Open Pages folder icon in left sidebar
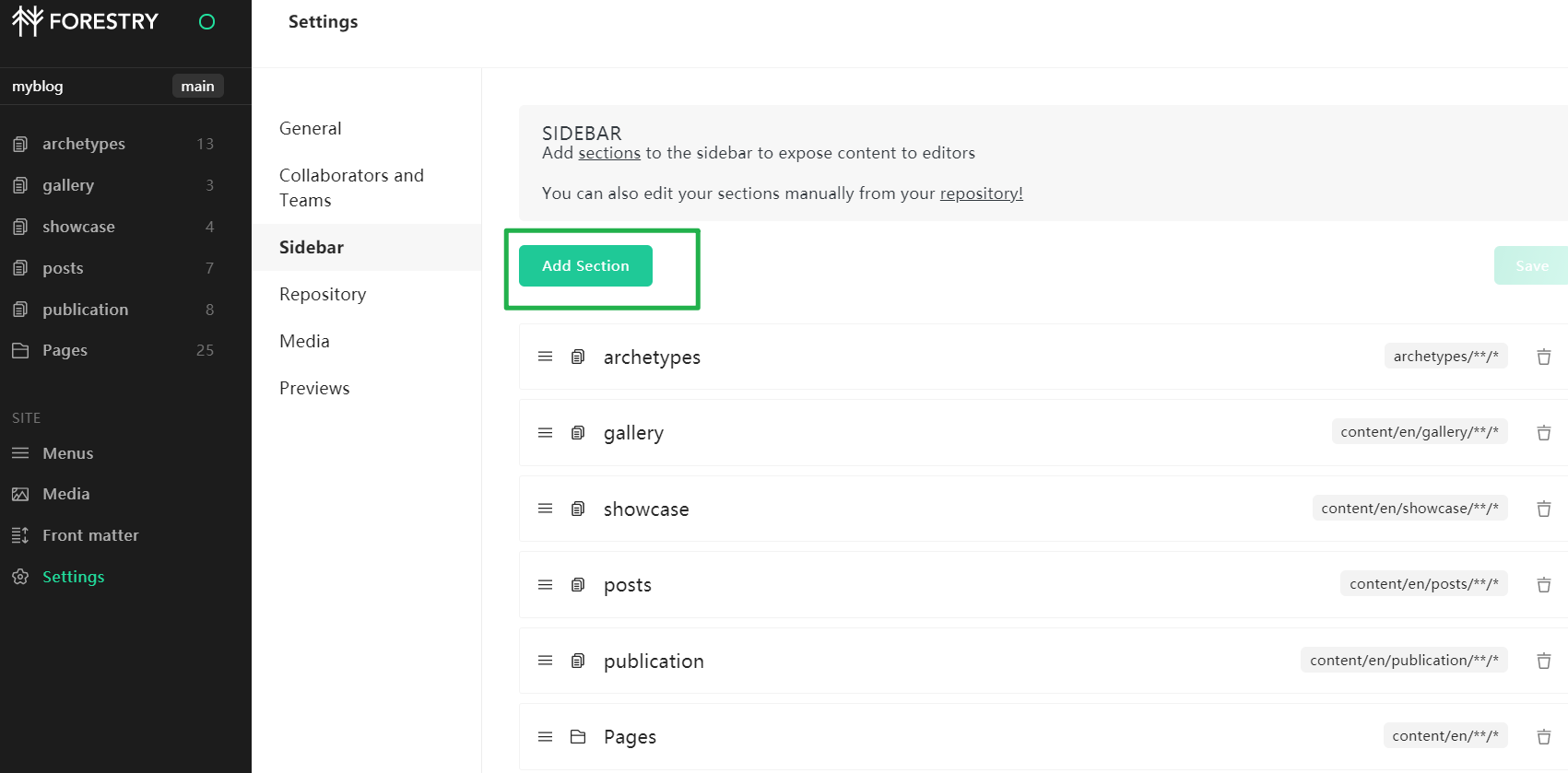 20,350
